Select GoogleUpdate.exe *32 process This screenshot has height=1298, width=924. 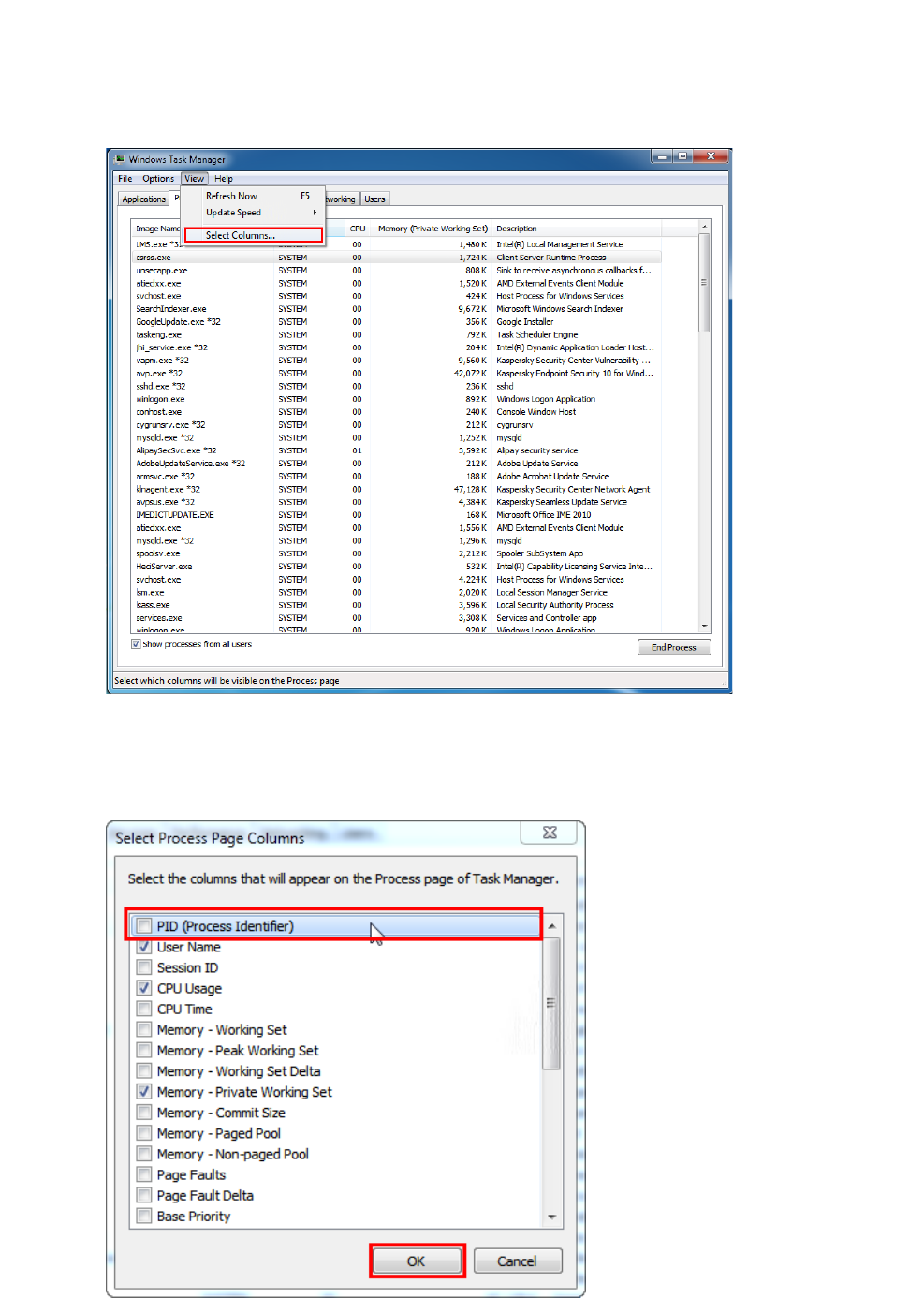[398, 322]
